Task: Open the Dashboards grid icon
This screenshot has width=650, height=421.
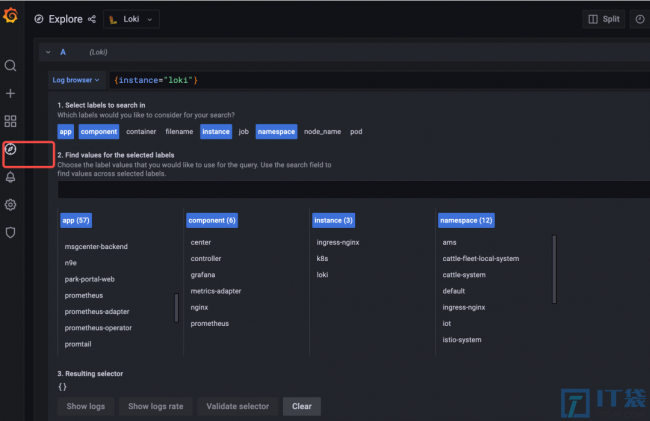Action: click(10, 121)
